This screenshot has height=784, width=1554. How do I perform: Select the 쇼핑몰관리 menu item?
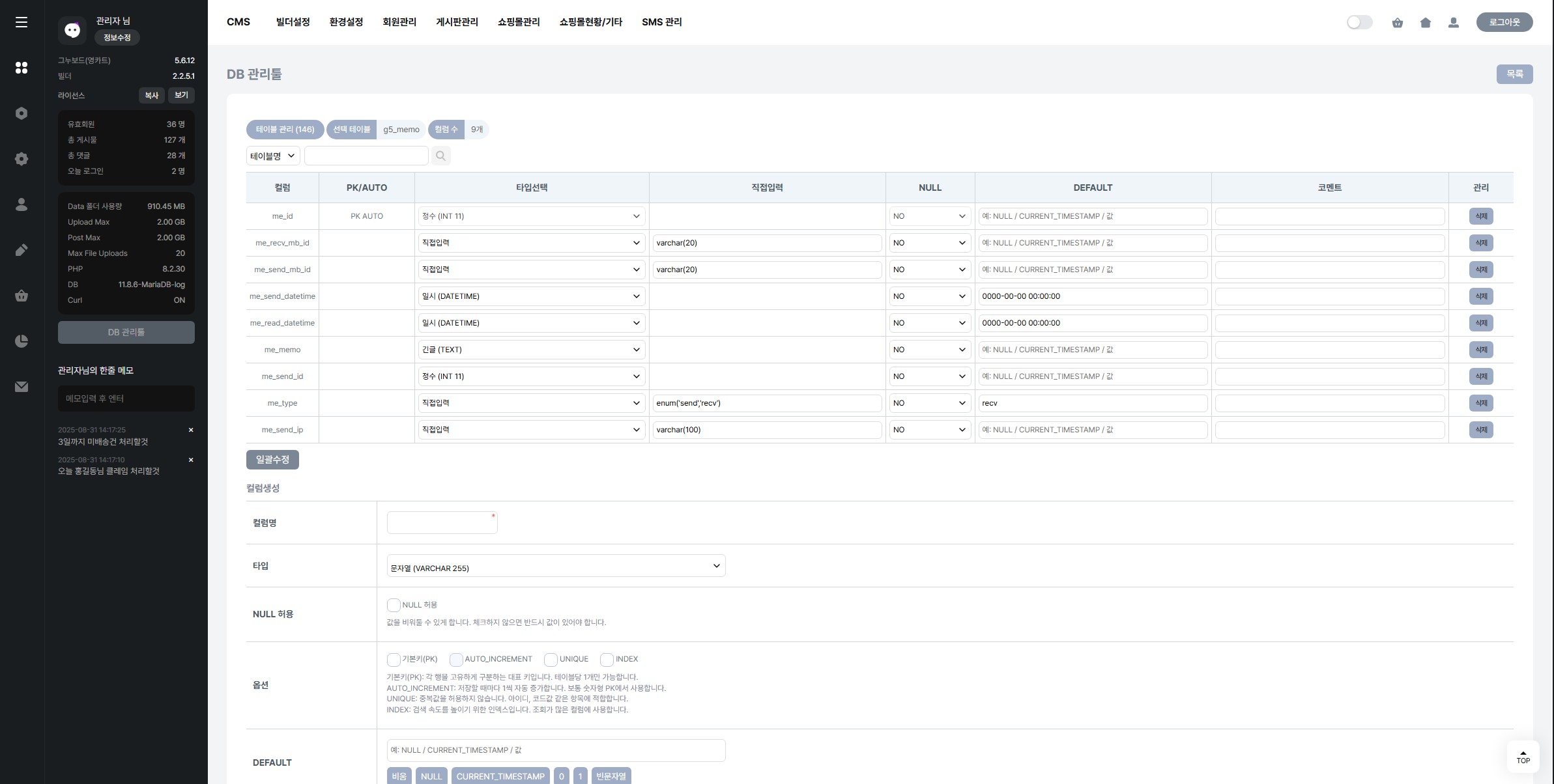click(x=518, y=22)
